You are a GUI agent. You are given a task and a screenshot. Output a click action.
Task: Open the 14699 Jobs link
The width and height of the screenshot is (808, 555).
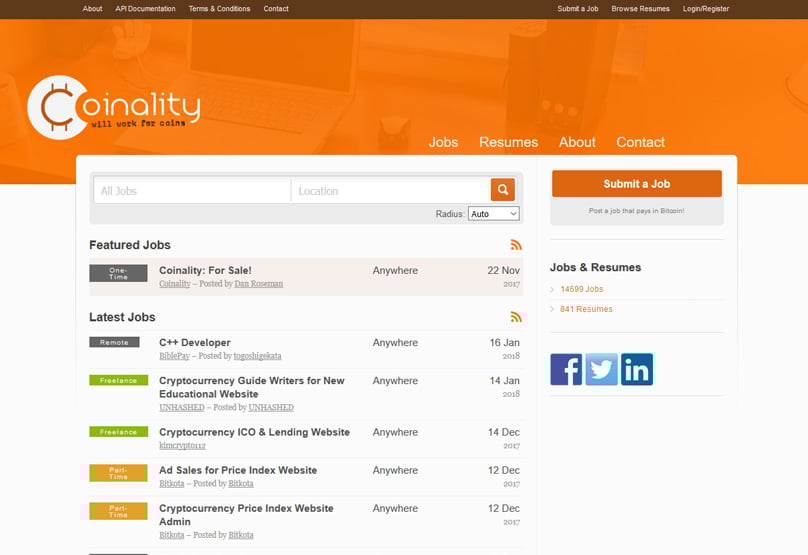point(582,289)
